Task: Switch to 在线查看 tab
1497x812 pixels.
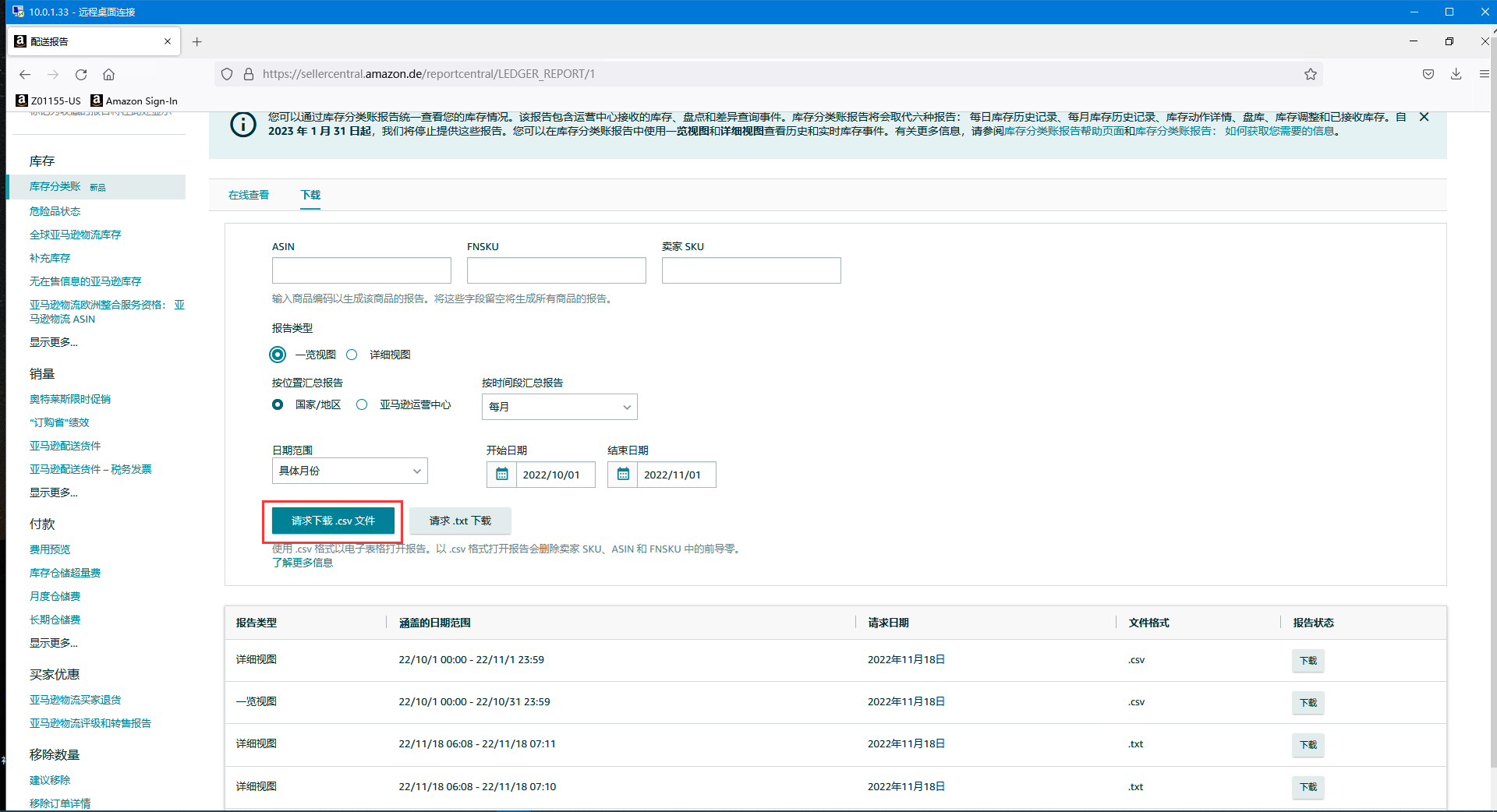Action: click(249, 195)
